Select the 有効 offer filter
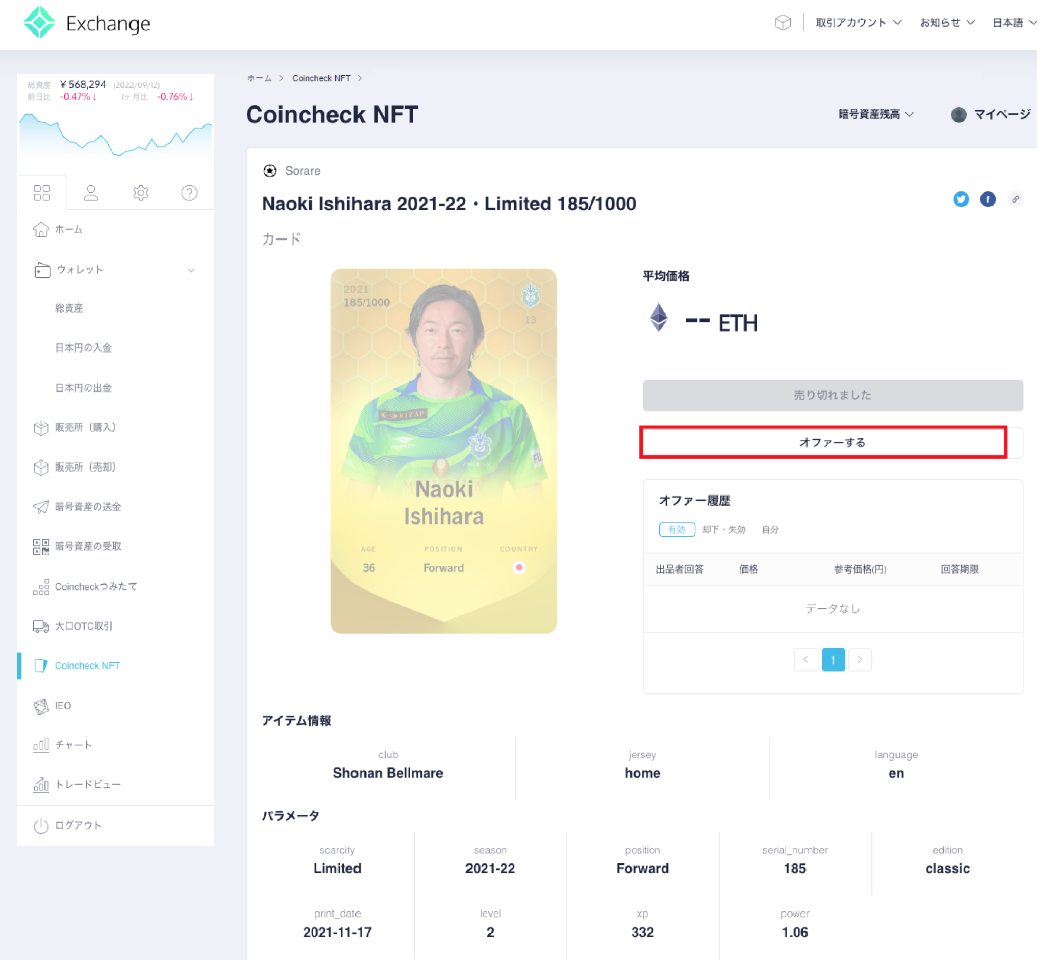 tap(677, 529)
